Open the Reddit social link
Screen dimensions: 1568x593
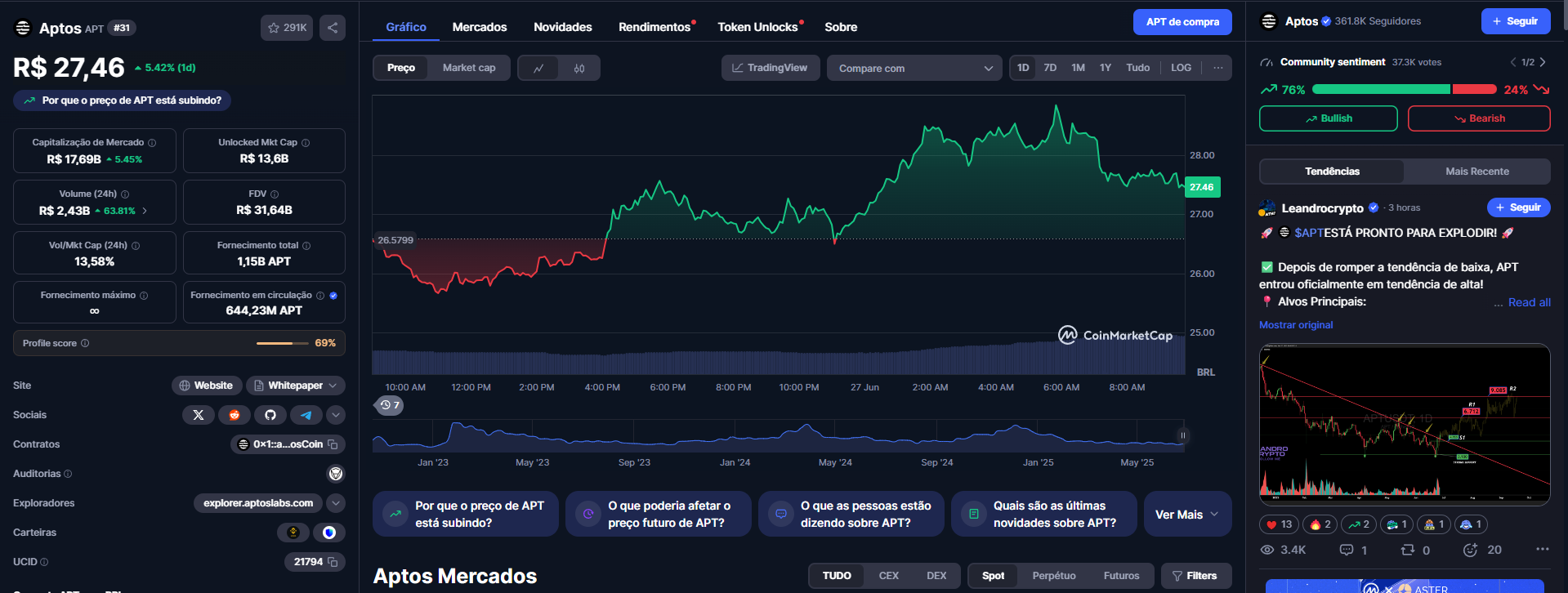point(235,415)
